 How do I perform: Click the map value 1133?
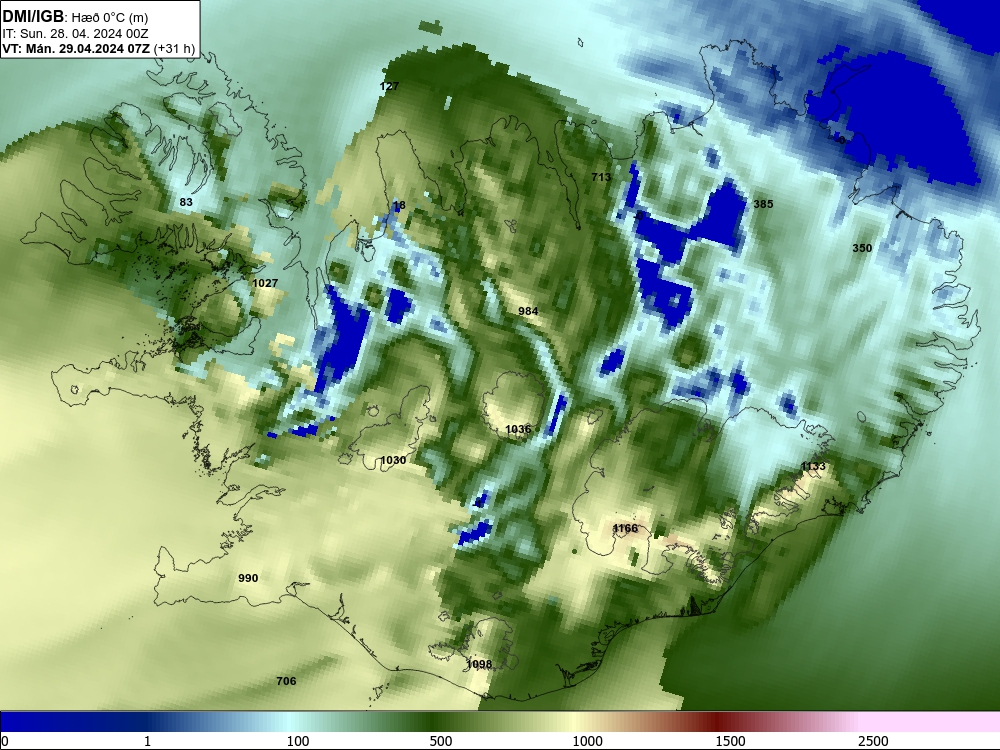point(813,466)
